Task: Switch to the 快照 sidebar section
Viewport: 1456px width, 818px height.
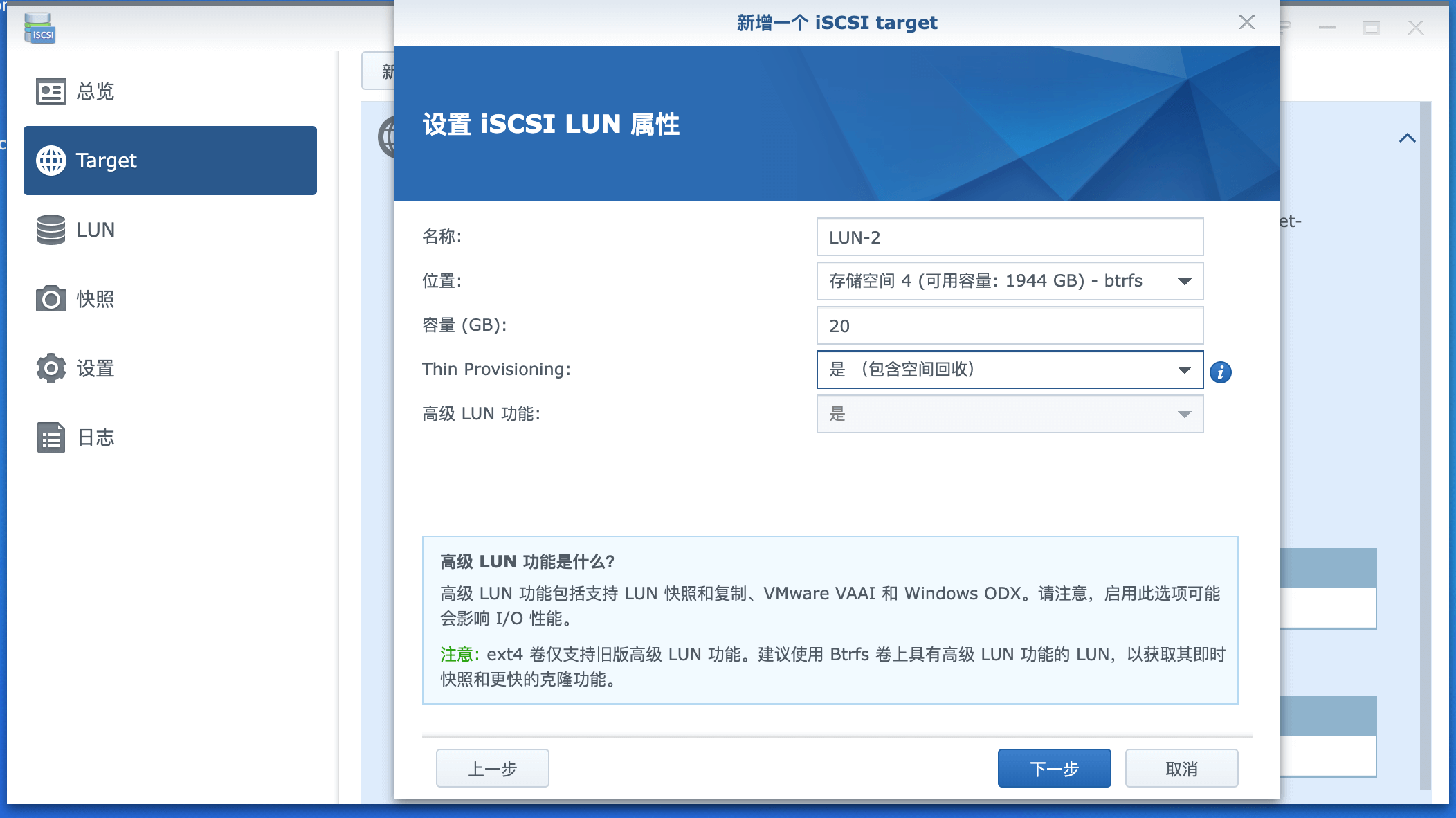Action: (95, 299)
